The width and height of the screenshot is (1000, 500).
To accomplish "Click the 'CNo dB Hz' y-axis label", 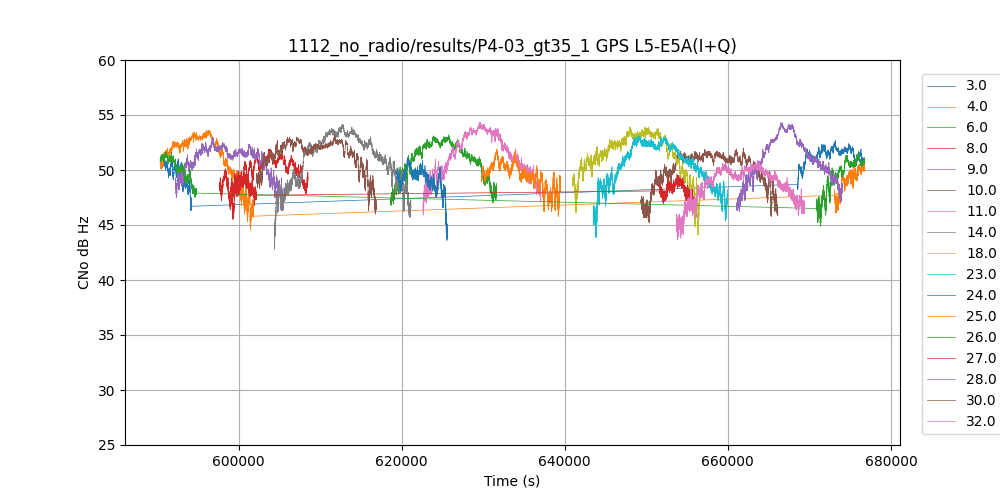I will pos(84,252).
